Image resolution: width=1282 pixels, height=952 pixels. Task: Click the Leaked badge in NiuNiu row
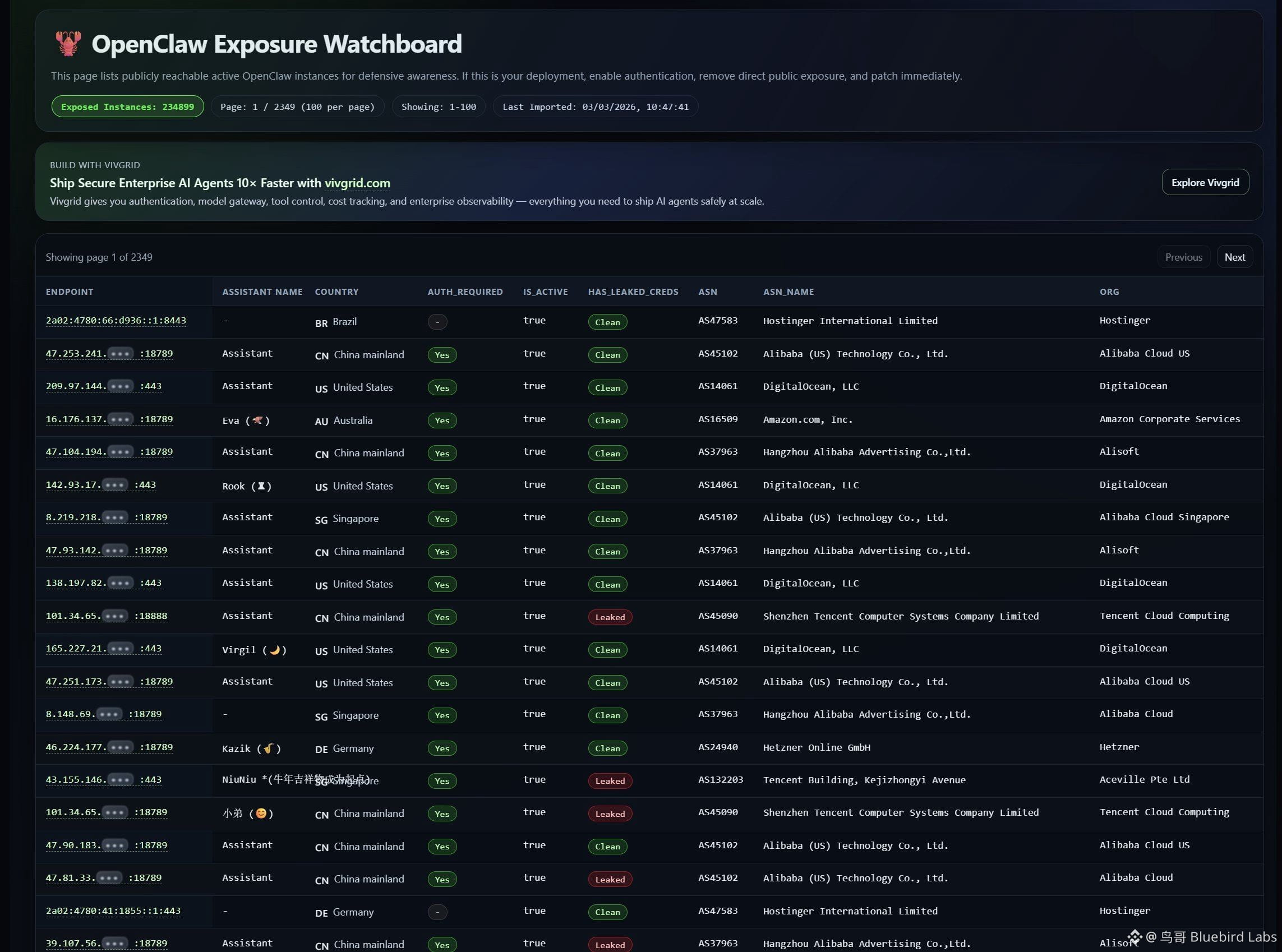tap(609, 781)
